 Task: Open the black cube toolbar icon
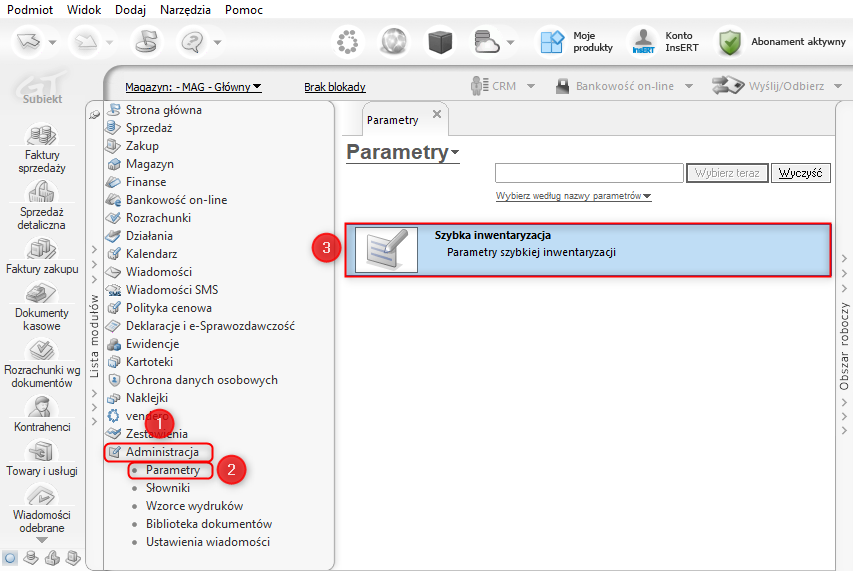coord(440,42)
